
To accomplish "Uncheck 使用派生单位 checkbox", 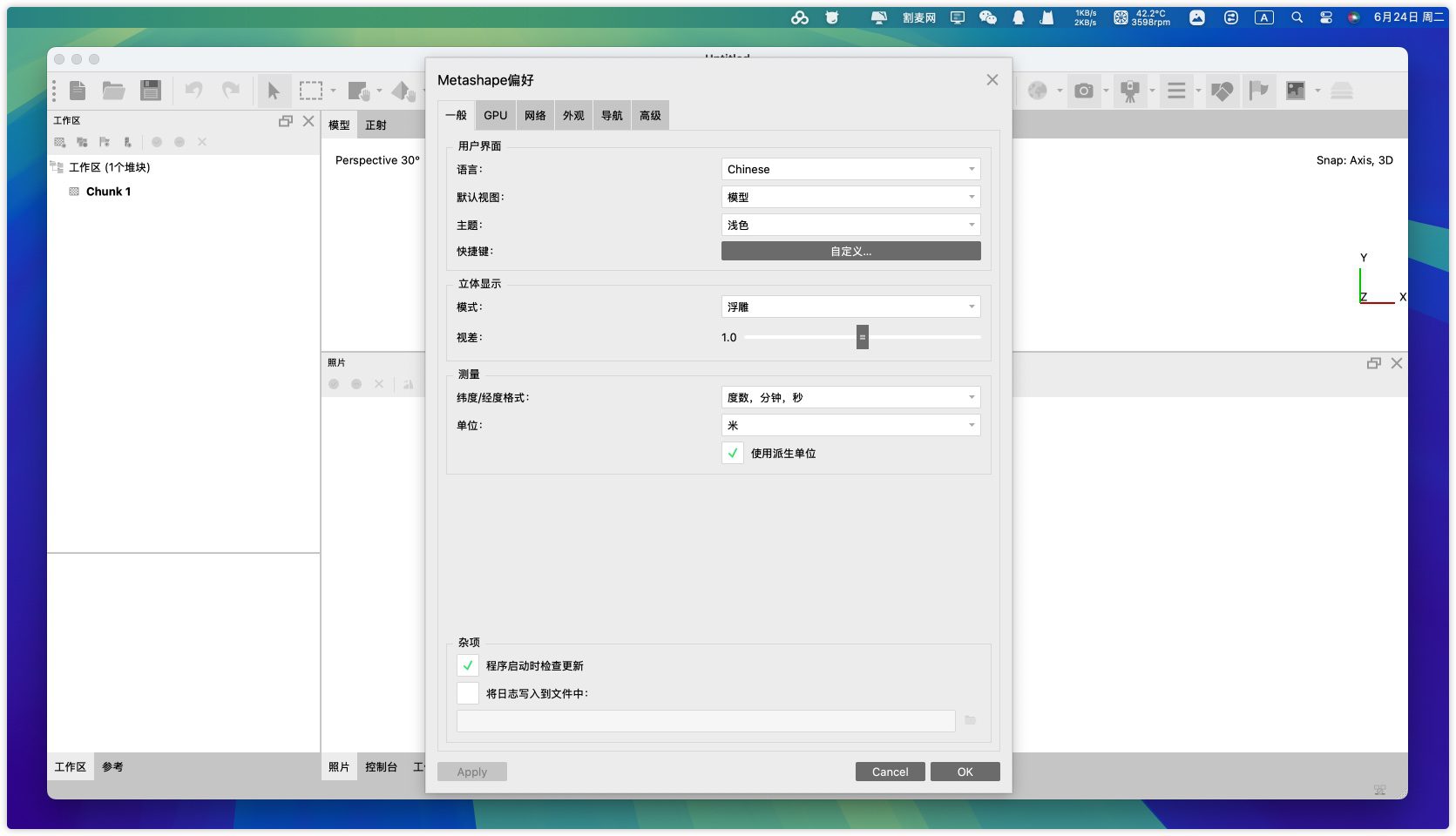I will pos(733,453).
